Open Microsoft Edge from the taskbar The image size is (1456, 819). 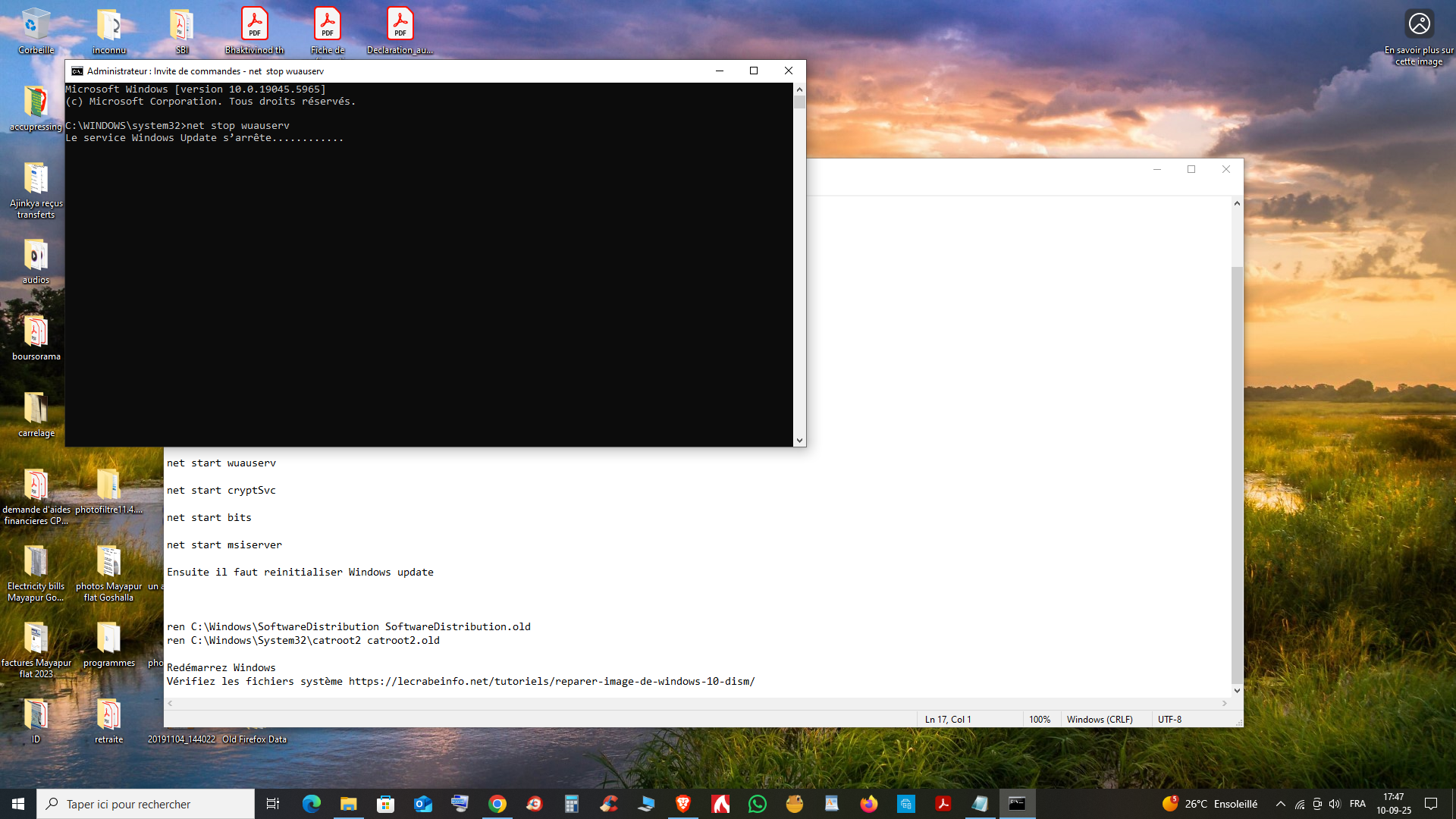311,804
